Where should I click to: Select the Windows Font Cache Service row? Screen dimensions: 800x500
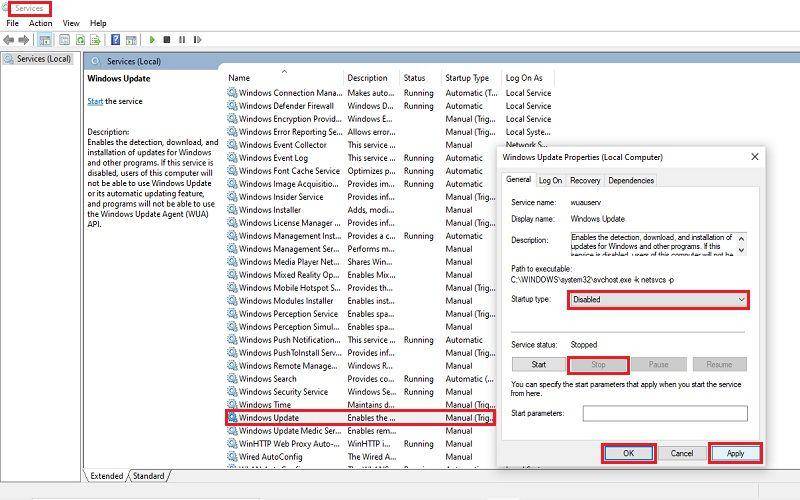tap(360, 170)
